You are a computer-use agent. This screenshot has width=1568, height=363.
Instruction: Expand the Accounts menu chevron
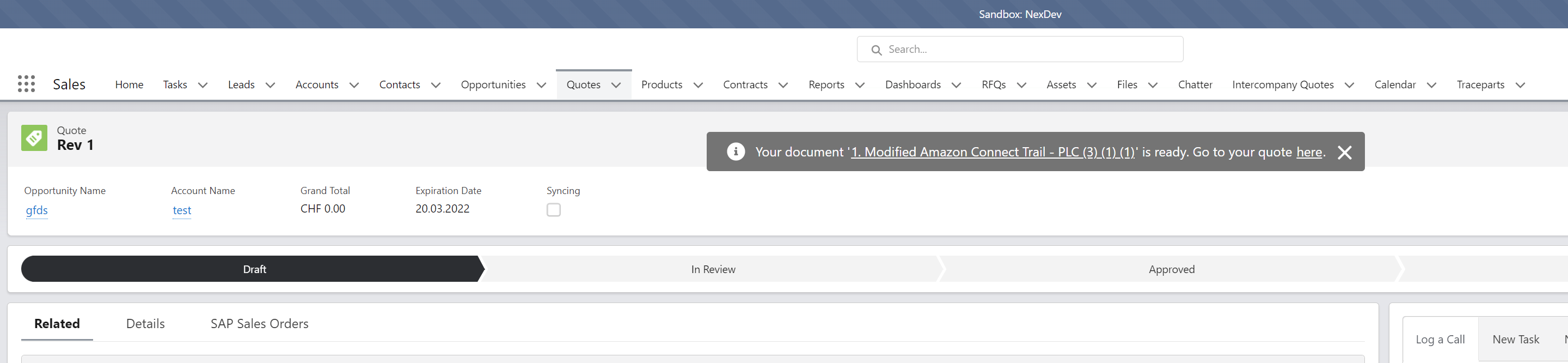[x=354, y=85]
